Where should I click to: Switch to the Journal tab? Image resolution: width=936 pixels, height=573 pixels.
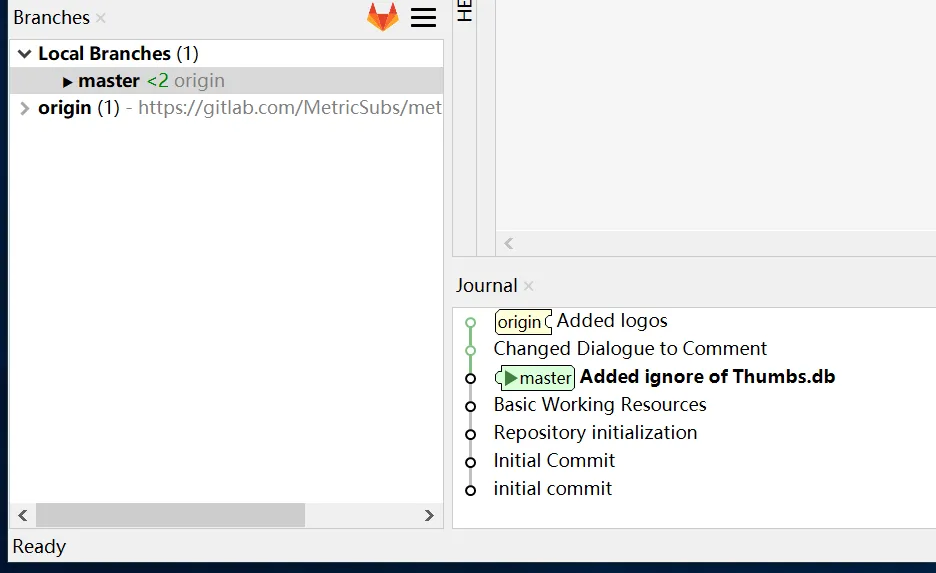487,286
